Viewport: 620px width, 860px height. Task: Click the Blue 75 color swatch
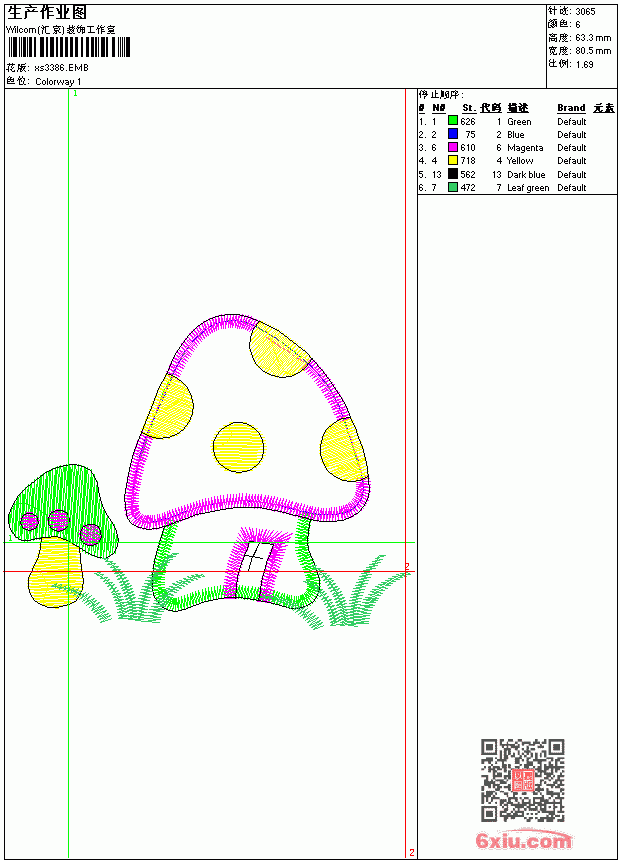[x=453, y=134]
